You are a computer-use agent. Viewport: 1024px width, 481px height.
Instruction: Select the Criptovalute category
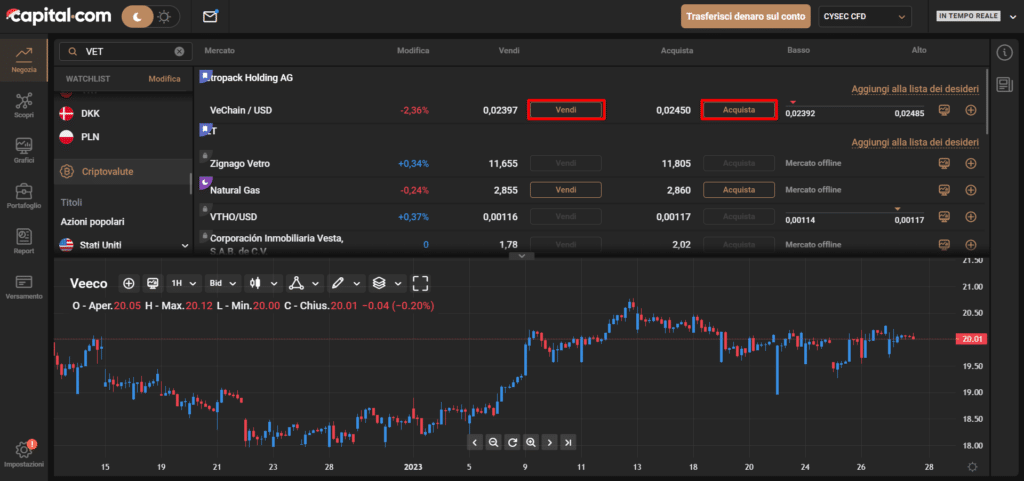point(121,172)
